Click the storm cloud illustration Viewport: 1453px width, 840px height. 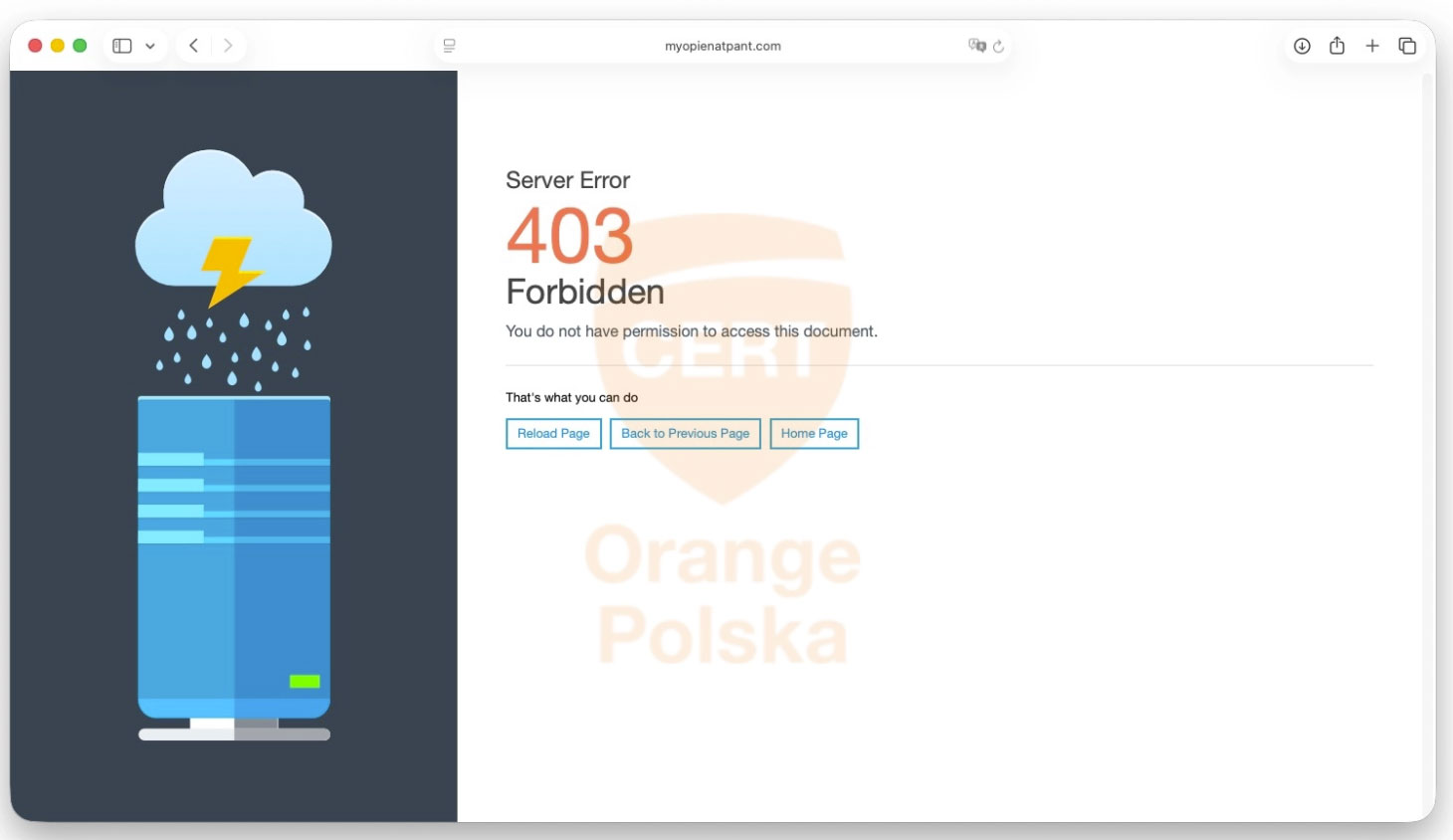[x=234, y=224]
